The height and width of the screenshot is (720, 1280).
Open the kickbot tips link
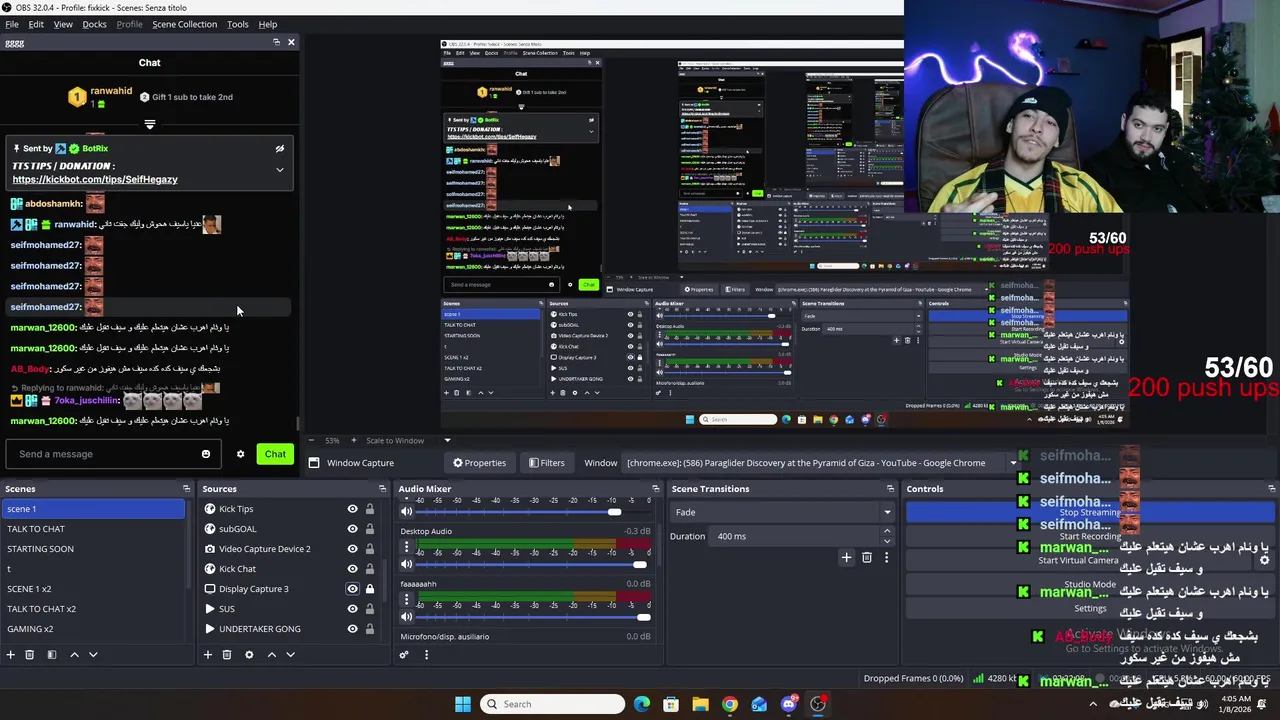point(95,180)
